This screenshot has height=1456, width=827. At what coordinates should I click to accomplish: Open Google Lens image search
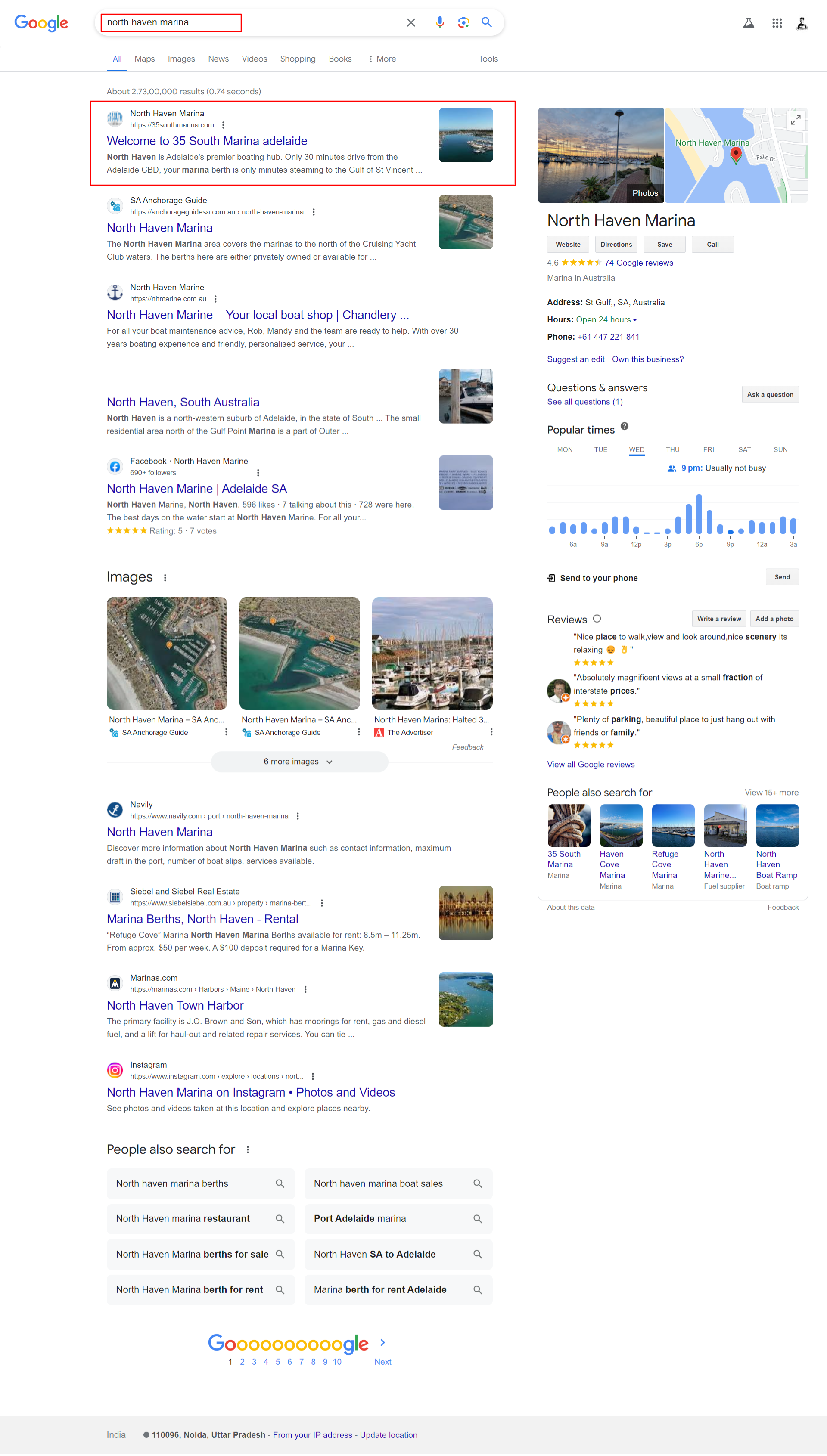point(463,22)
